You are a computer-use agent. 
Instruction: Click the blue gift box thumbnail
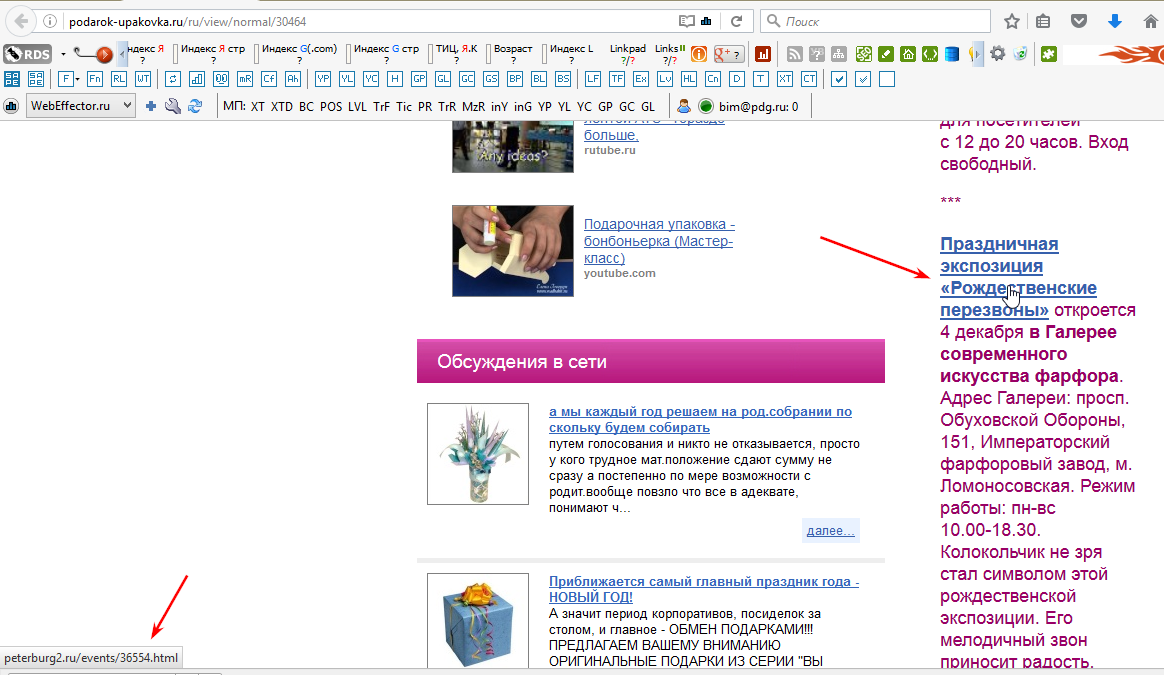478,620
